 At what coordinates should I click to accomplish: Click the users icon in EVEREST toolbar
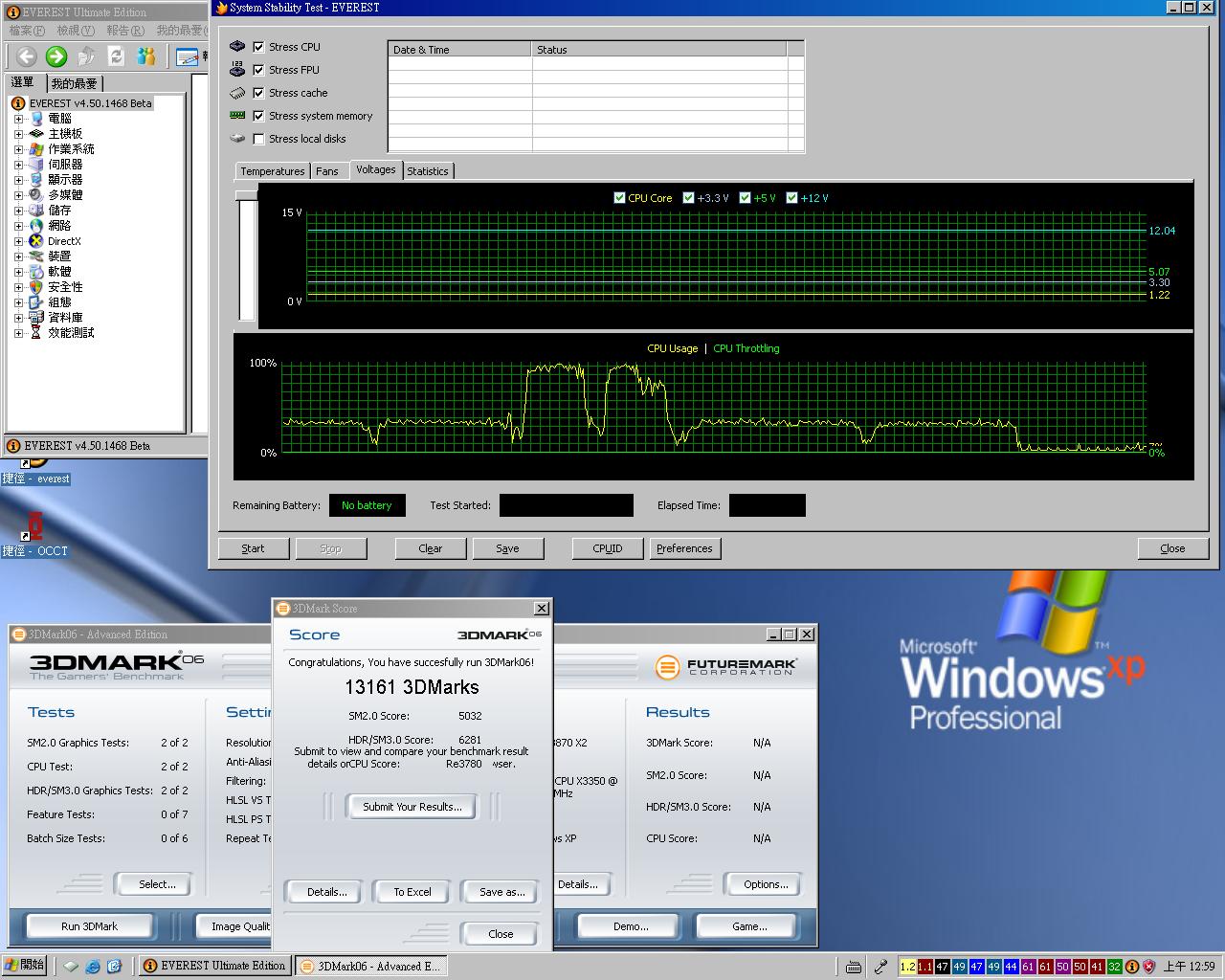[x=146, y=56]
